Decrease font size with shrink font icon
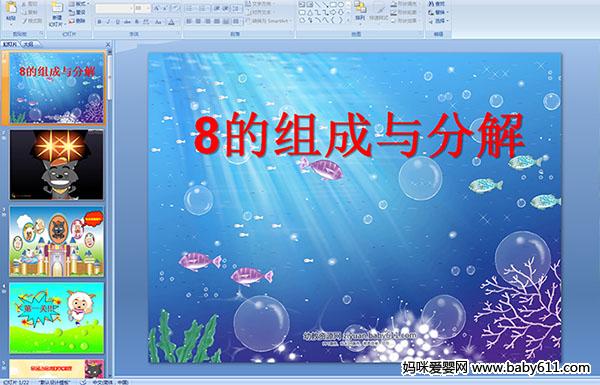600x385 pixels. coord(166,8)
